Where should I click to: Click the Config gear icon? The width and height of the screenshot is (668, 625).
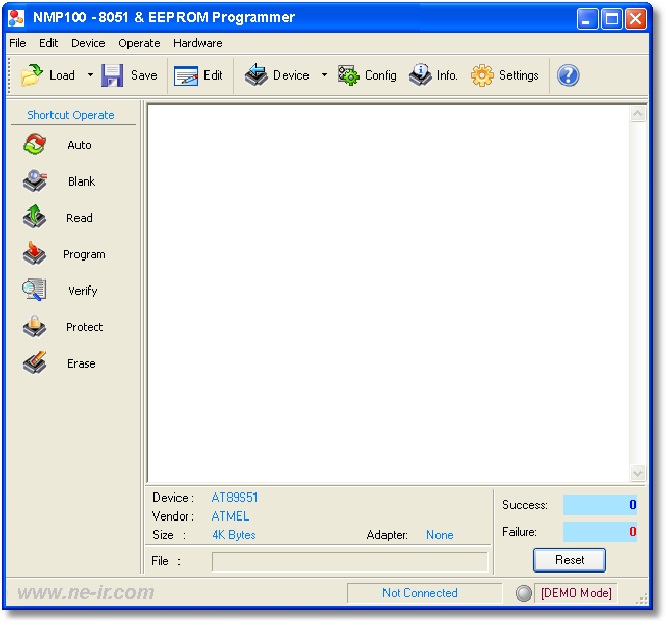pyautogui.click(x=349, y=75)
